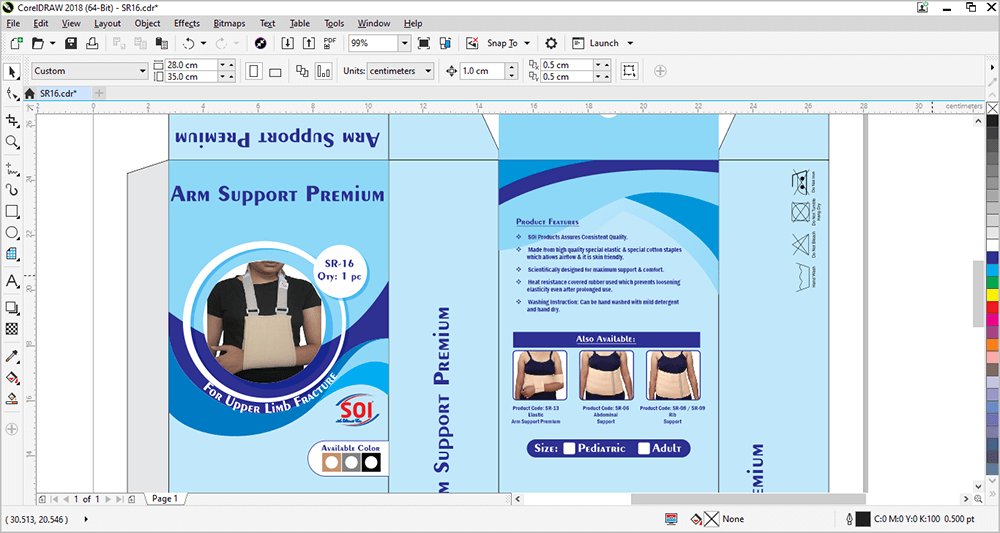Expand the status bar coordinates arrow

point(85,519)
